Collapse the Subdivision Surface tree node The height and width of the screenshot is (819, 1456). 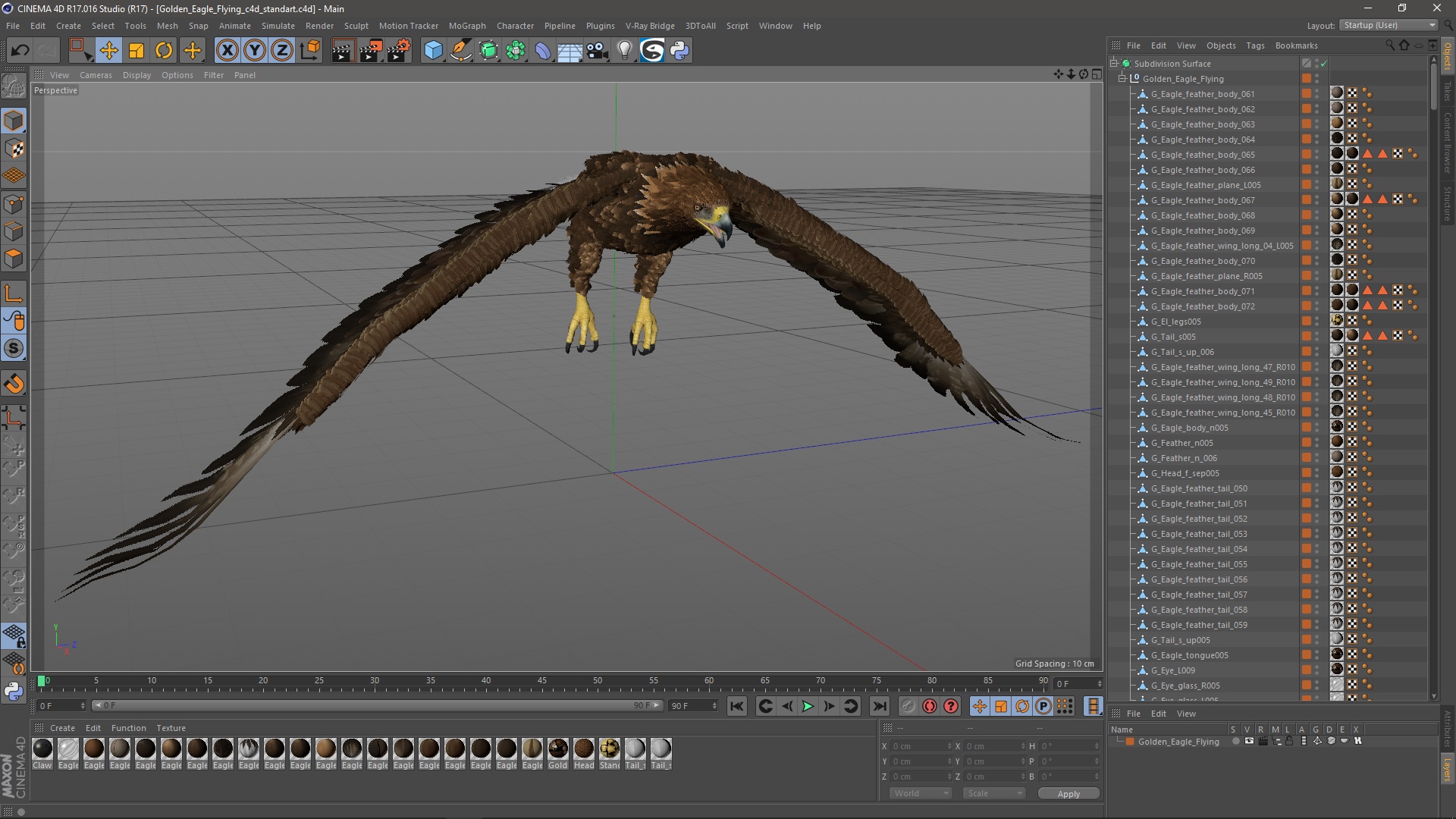(1114, 64)
